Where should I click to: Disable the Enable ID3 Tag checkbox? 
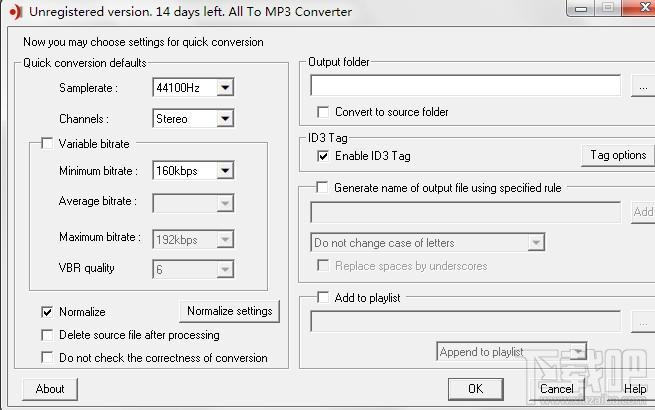pos(322,156)
